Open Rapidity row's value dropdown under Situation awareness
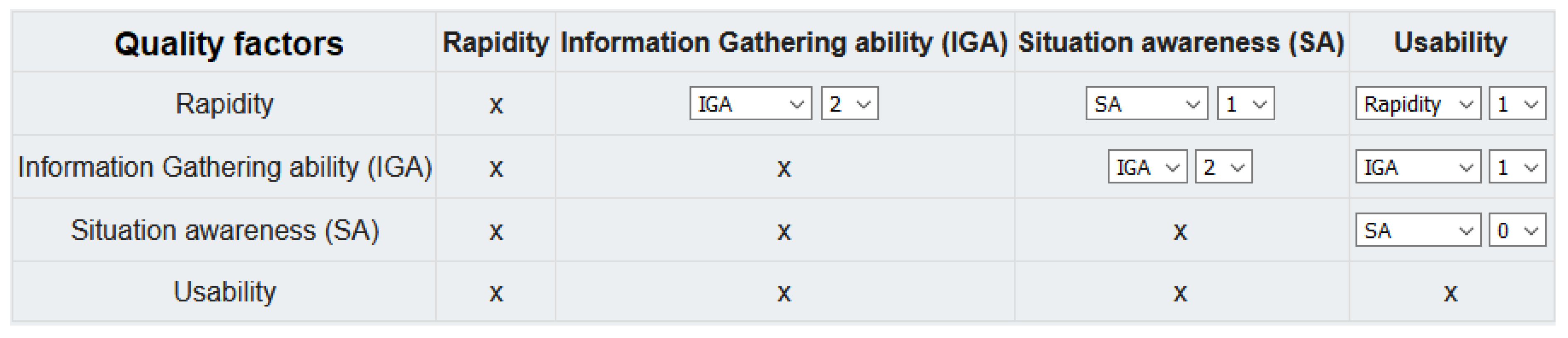1568x338 pixels. click(1245, 104)
